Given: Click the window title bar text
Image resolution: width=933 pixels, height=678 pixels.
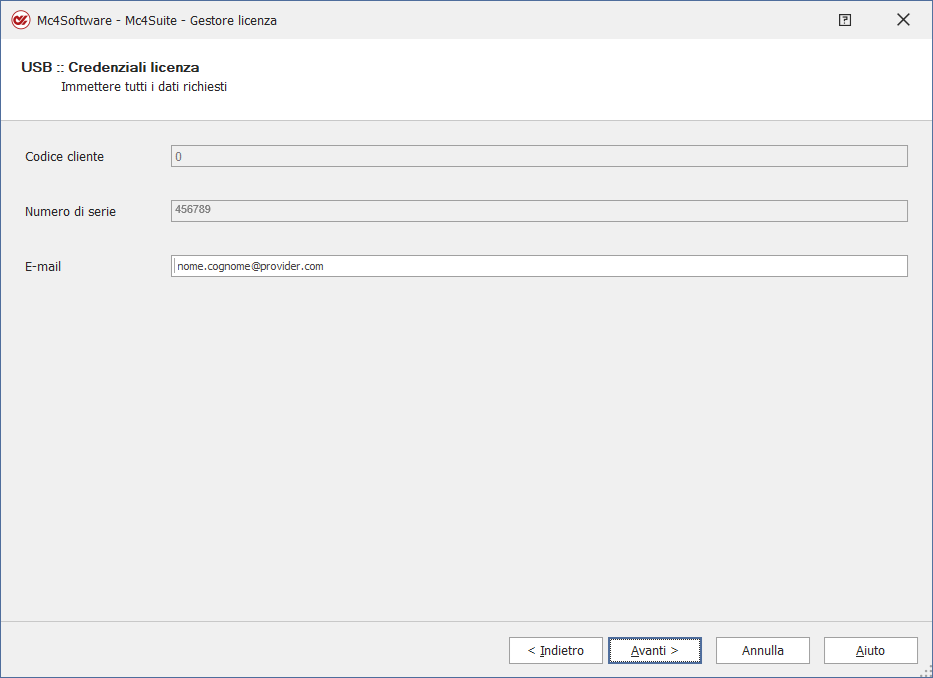Looking at the screenshot, I should pos(157,20).
